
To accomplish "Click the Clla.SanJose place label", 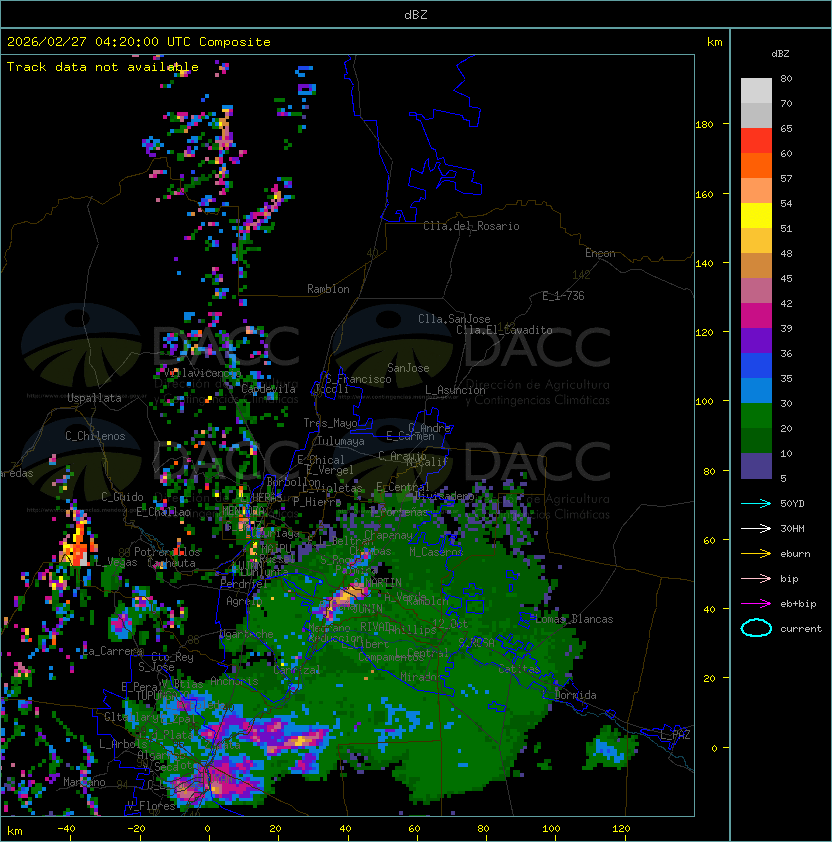I will coord(454,319).
